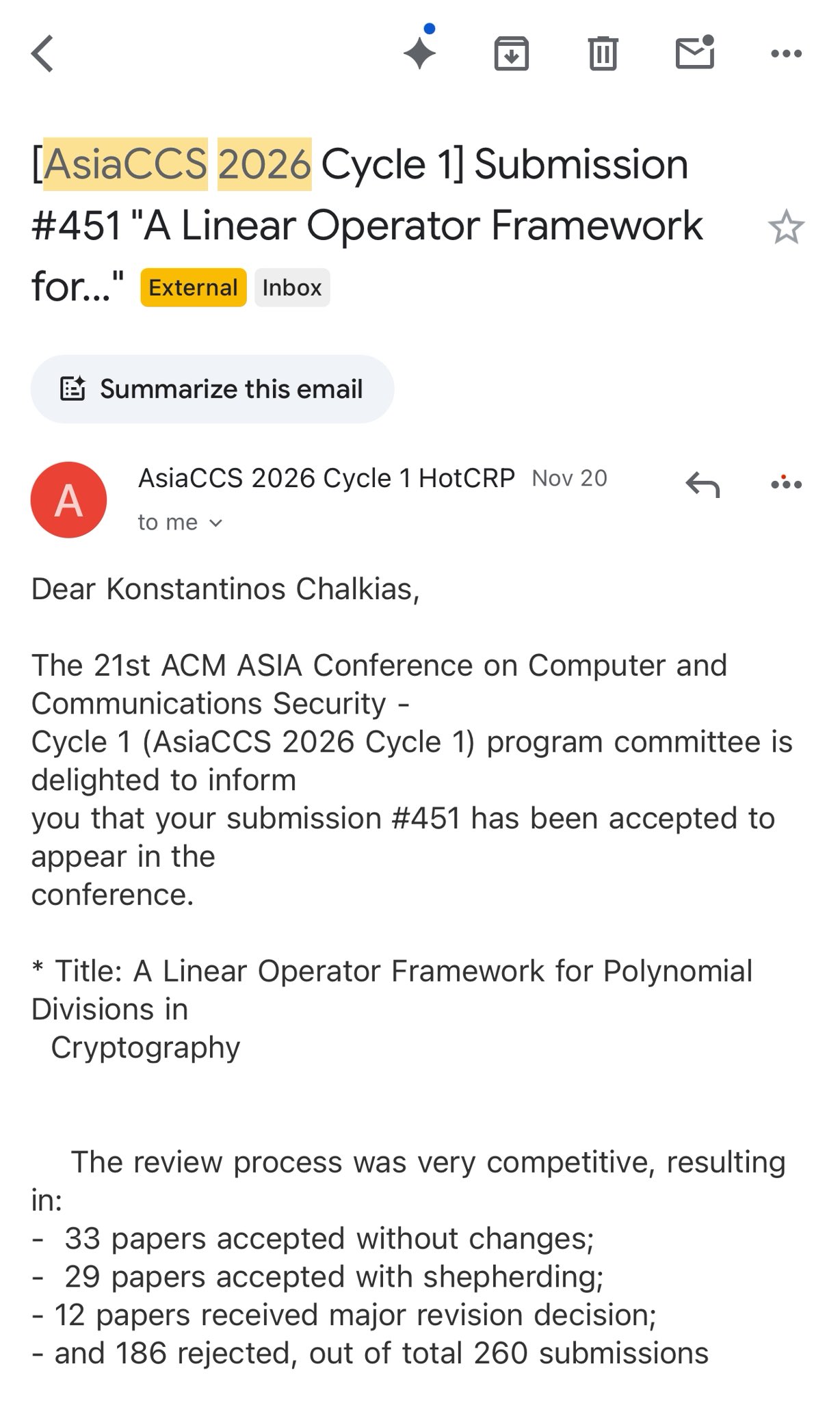The height and width of the screenshot is (1401, 840).
Task: Tap the Nov 20 date
Action: (x=569, y=478)
